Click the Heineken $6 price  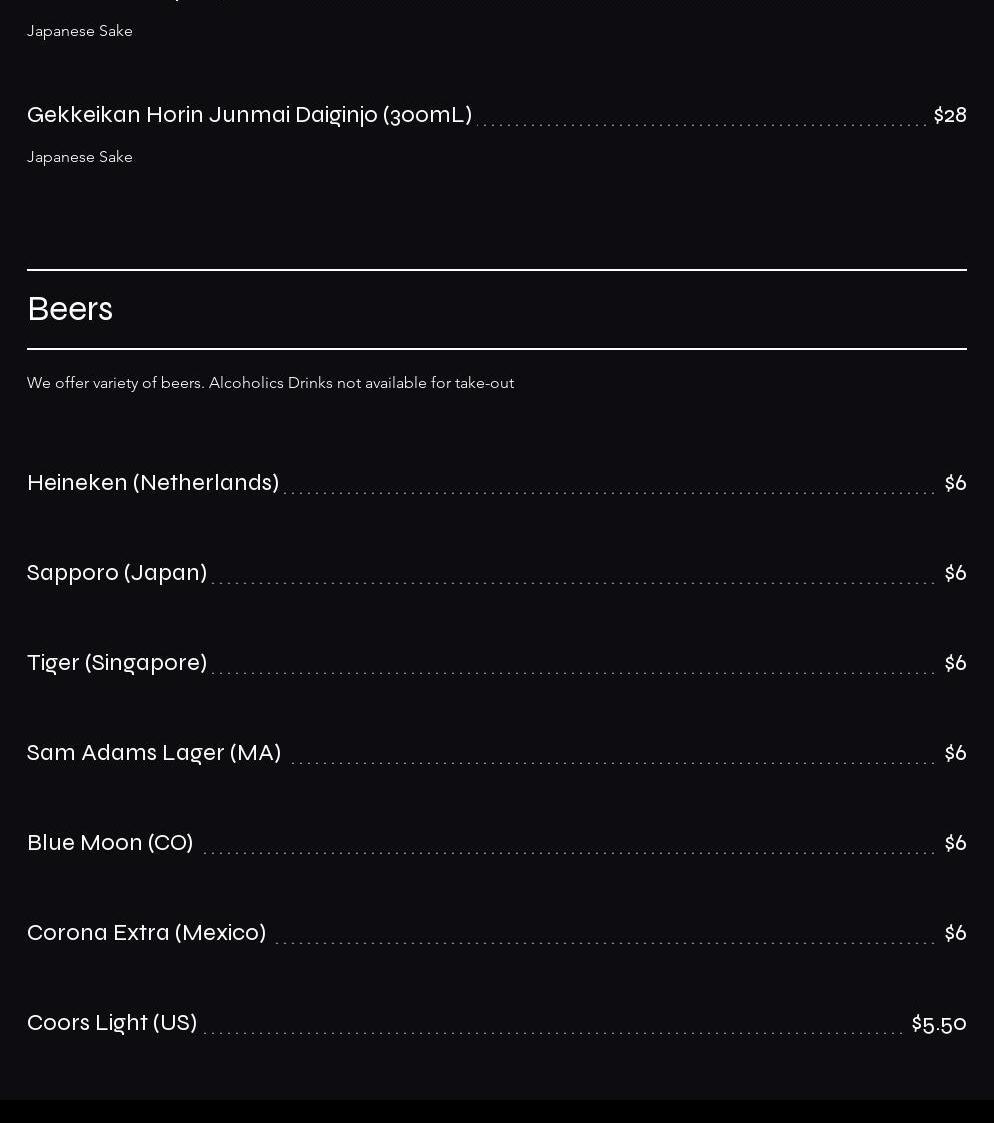tap(955, 483)
